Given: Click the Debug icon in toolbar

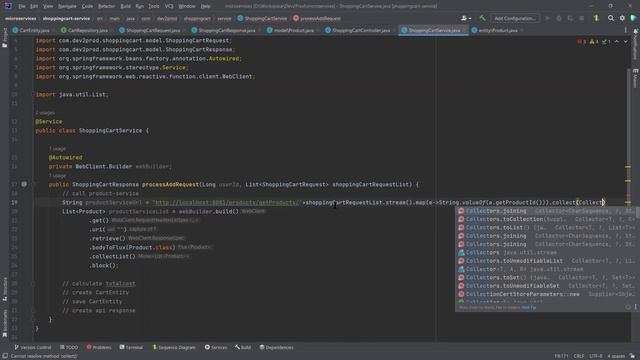Looking at the screenshot, I should (559, 18).
